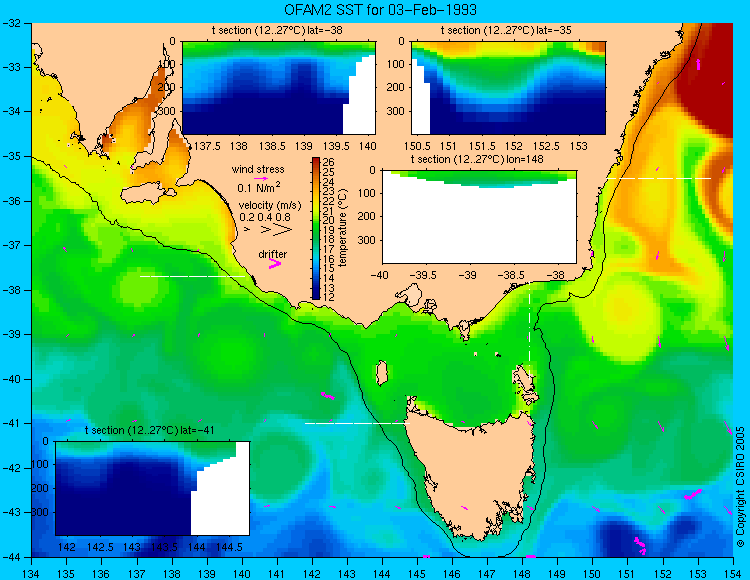The image size is (750, 580).
Task: Click the 'velocity (m/s)' legend label
Action: point(270,206)
